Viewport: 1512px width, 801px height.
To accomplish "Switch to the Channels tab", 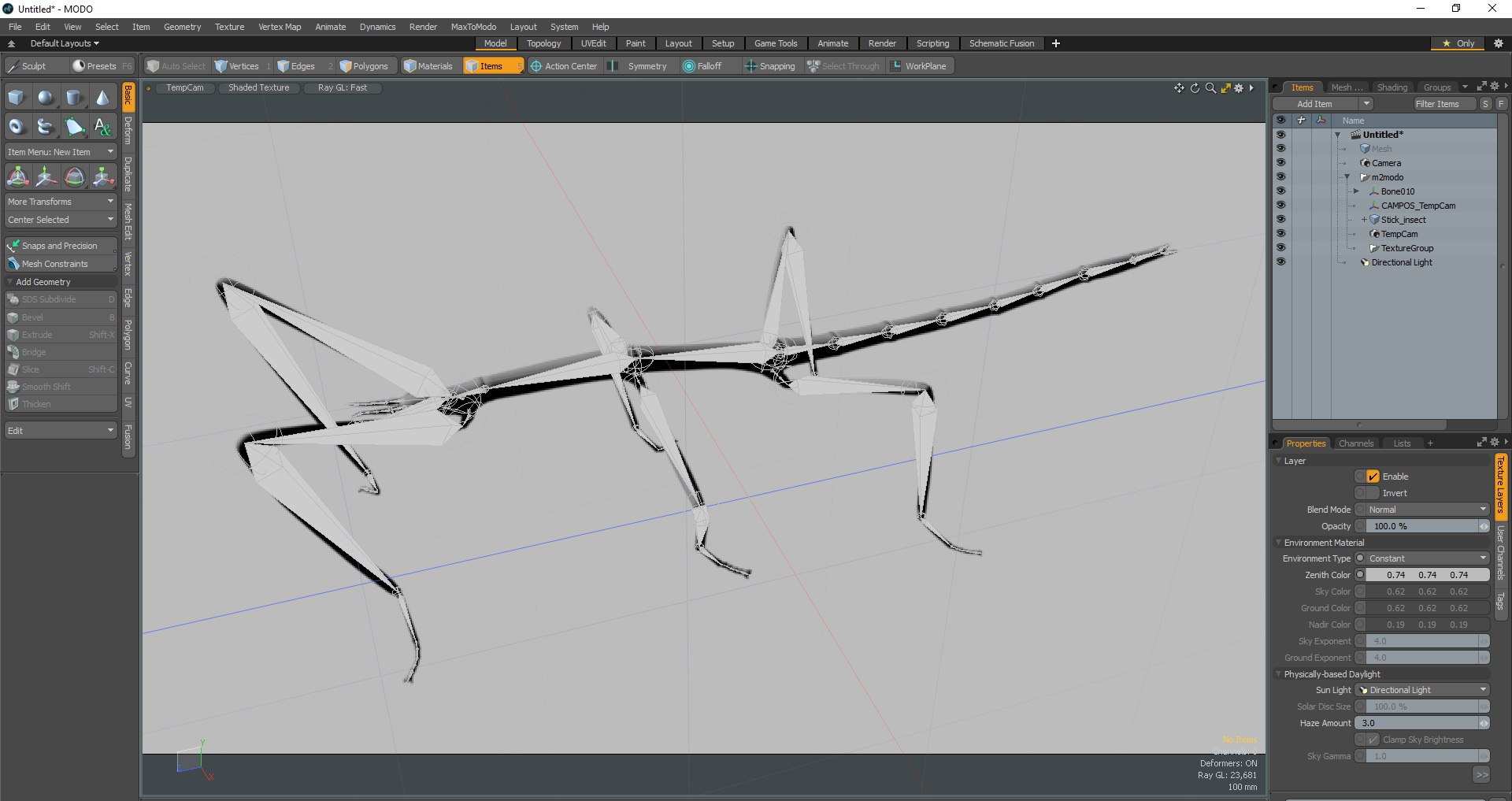I will [1355, 443].
